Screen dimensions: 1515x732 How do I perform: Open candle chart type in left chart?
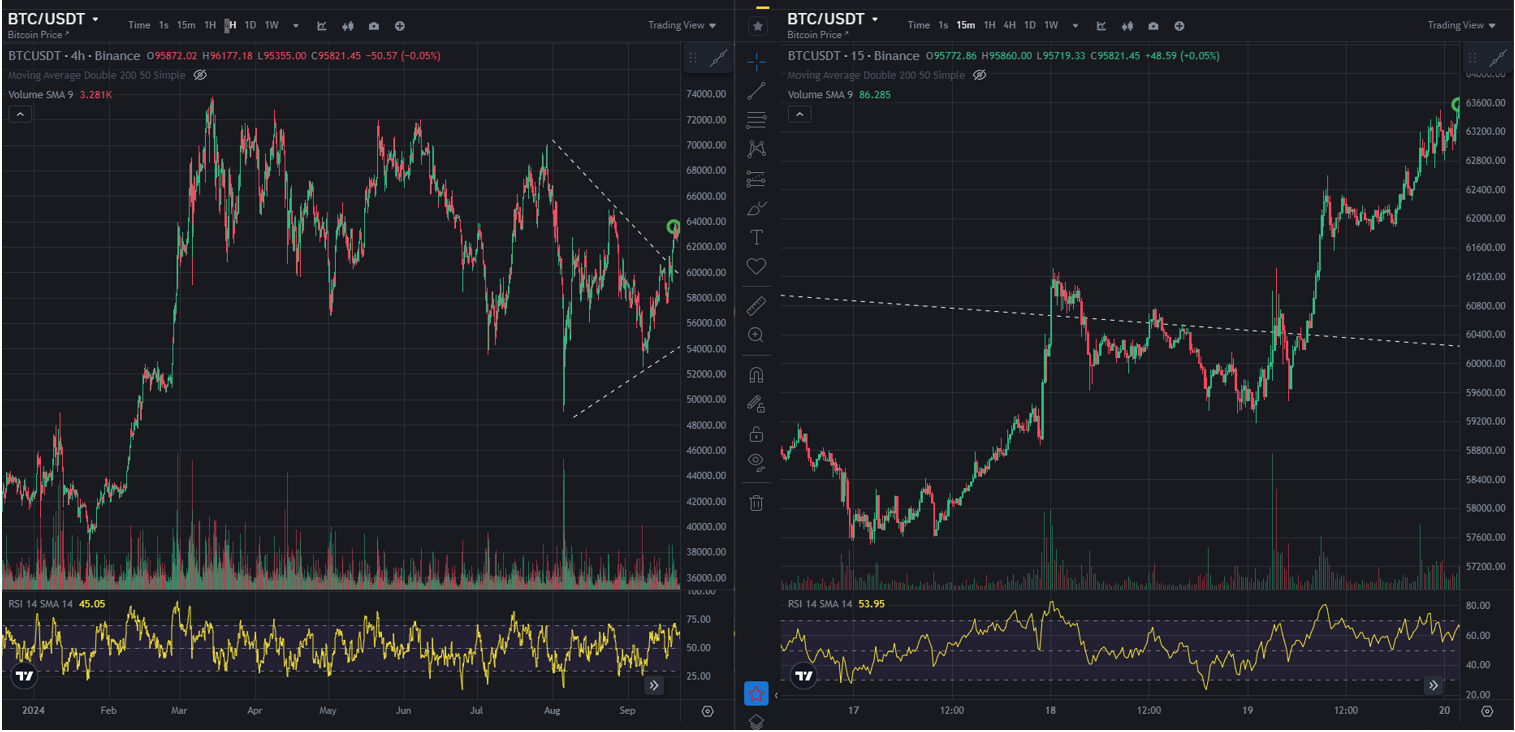tap(348, 25)
